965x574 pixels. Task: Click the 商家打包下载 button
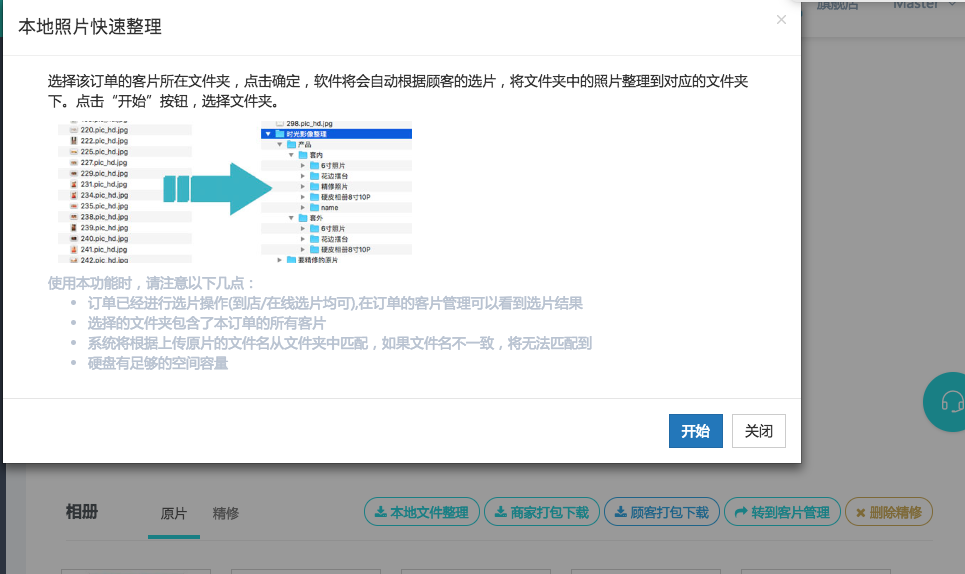click(542, 512)
